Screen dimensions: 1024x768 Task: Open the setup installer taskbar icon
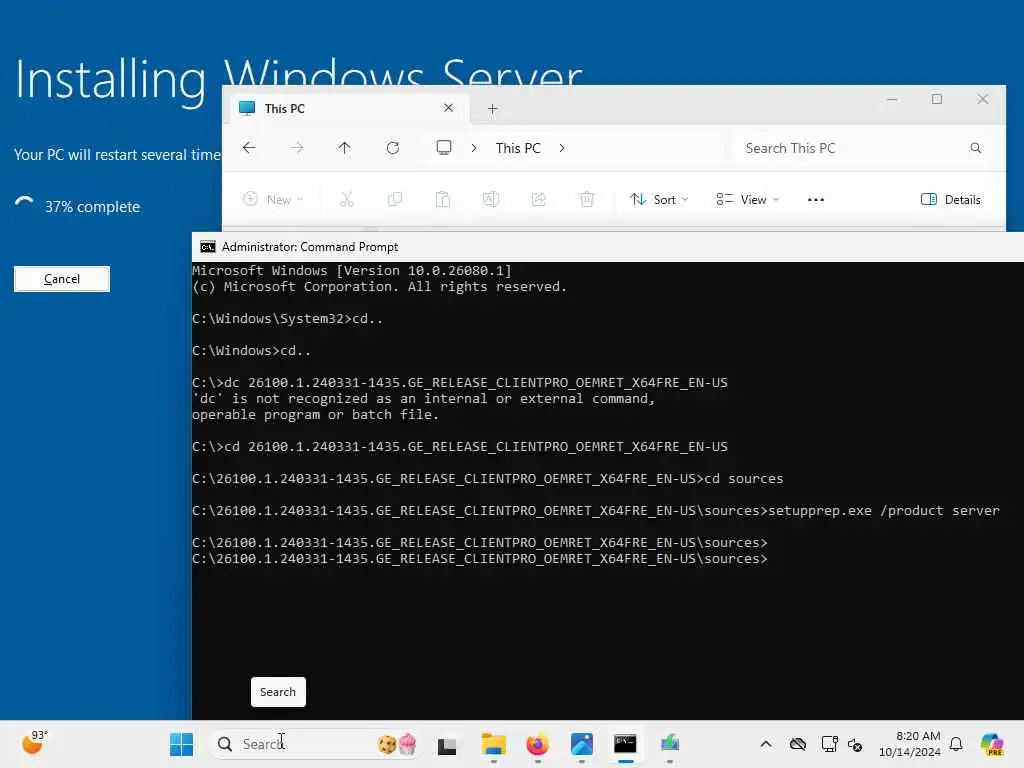click(x=669, y=744)
